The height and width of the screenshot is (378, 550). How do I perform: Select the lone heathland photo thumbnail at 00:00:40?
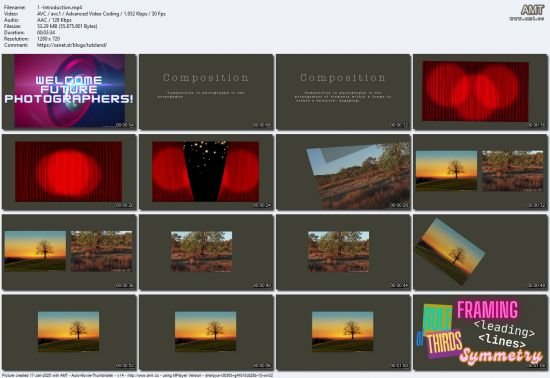pos(206,252)
